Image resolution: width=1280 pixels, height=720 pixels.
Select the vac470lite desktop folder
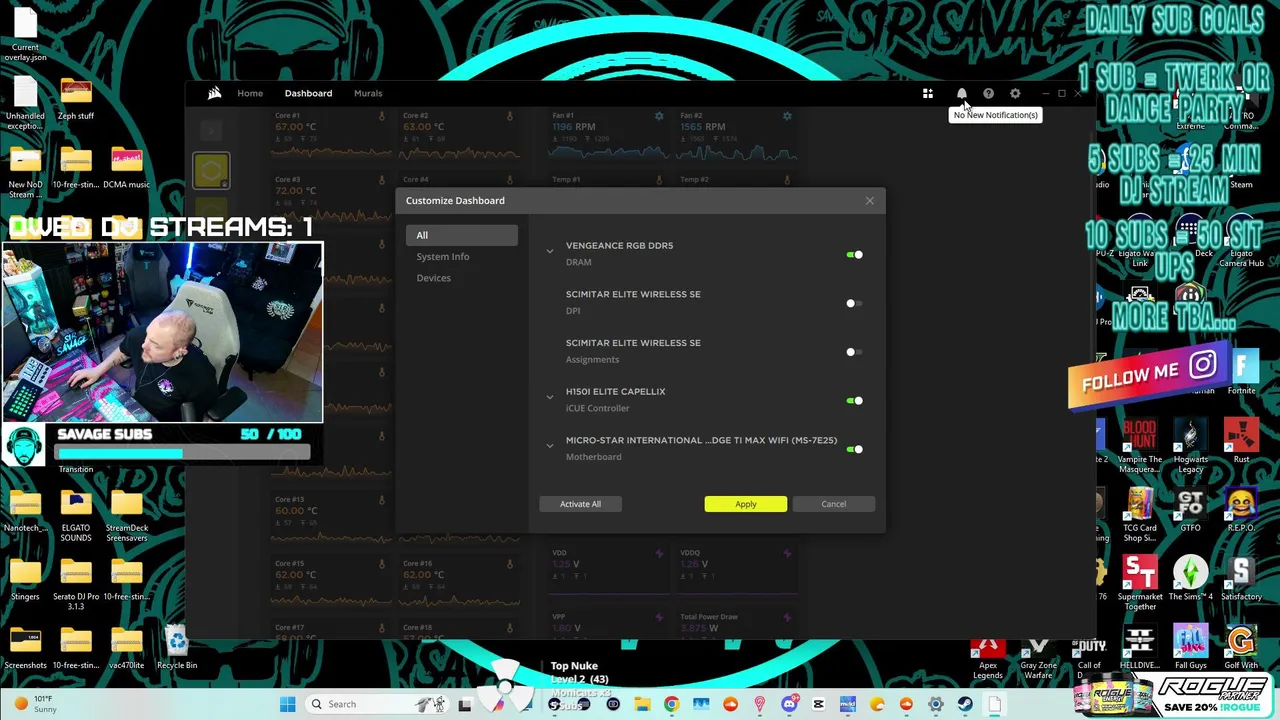(126, 649)
